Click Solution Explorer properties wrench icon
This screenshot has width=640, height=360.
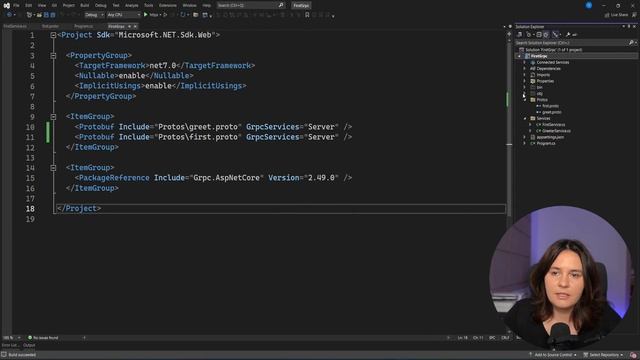[568, 35]
